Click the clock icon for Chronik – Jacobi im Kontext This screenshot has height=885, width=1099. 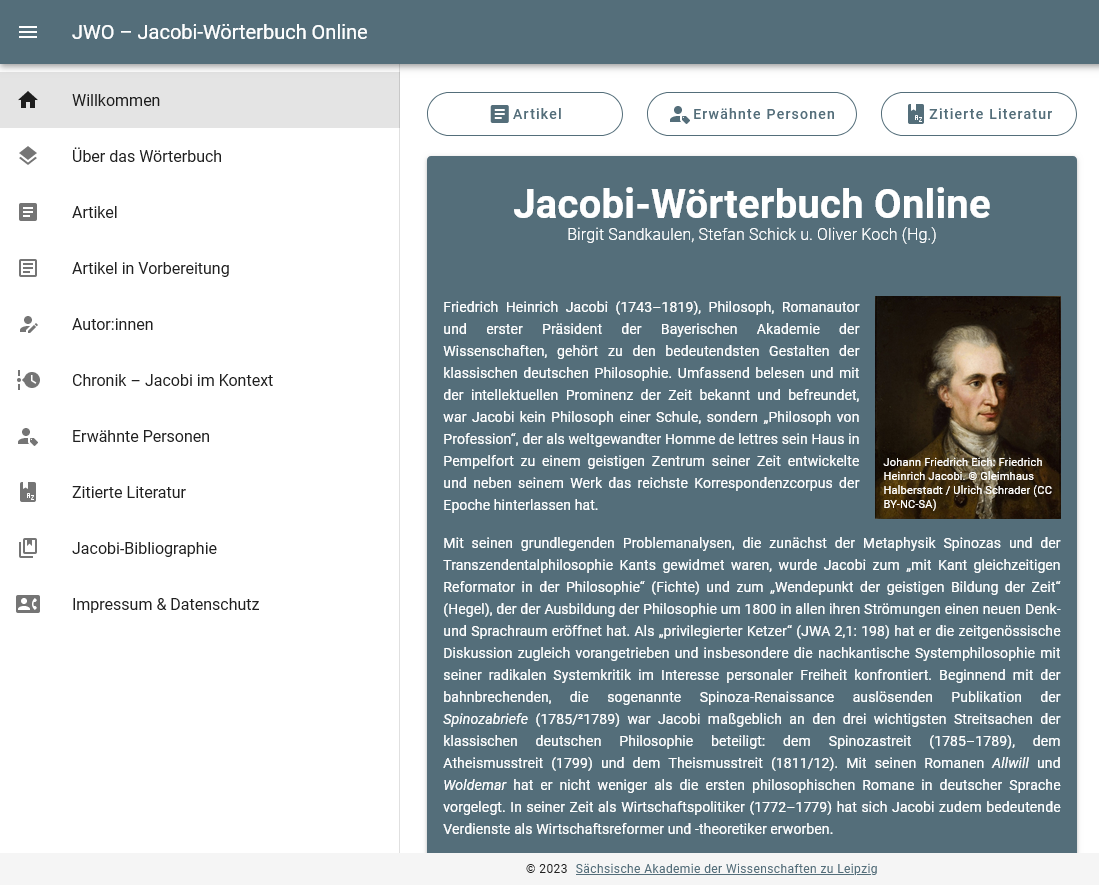pyautogui.click(x=28, y=380)
